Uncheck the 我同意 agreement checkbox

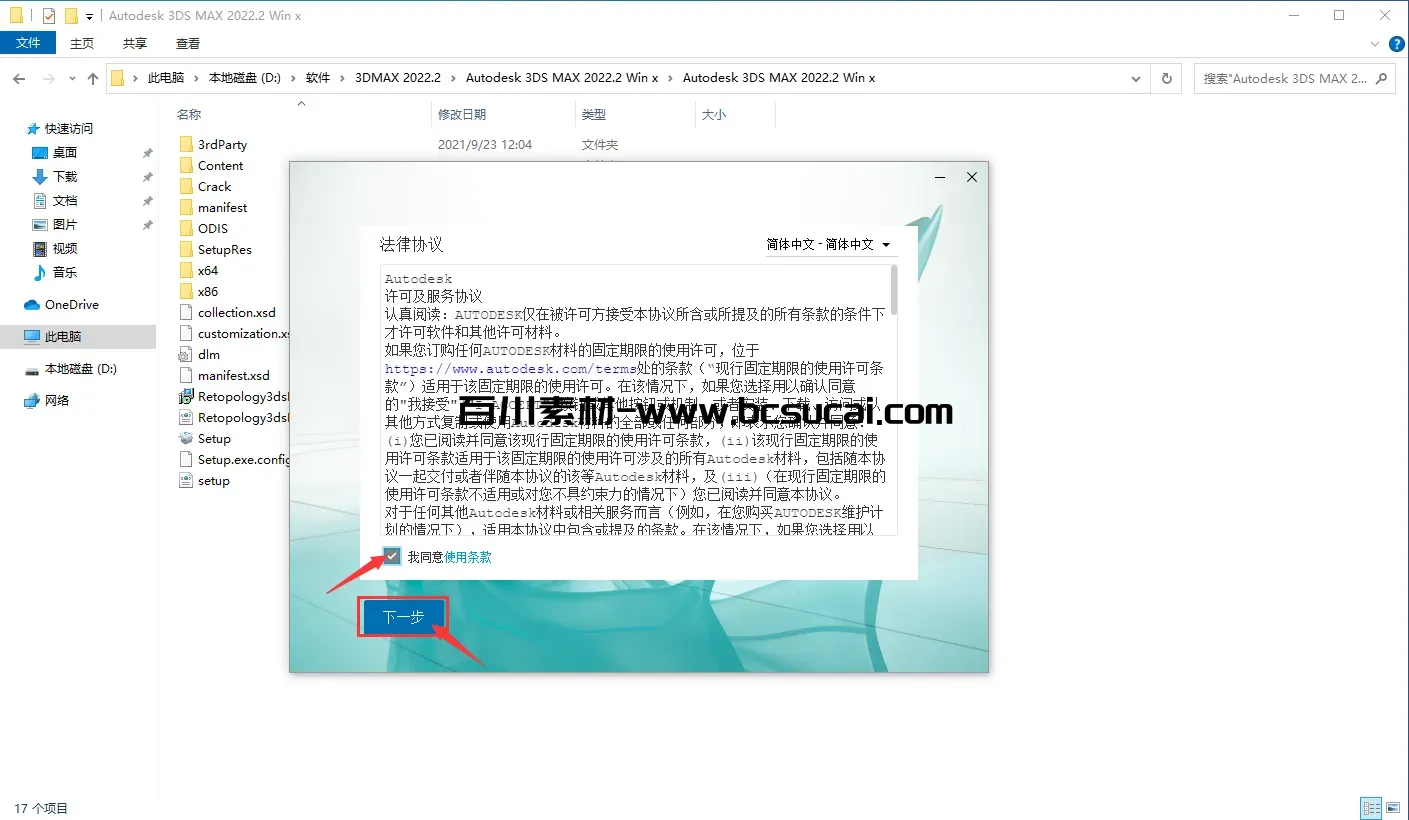392,557
